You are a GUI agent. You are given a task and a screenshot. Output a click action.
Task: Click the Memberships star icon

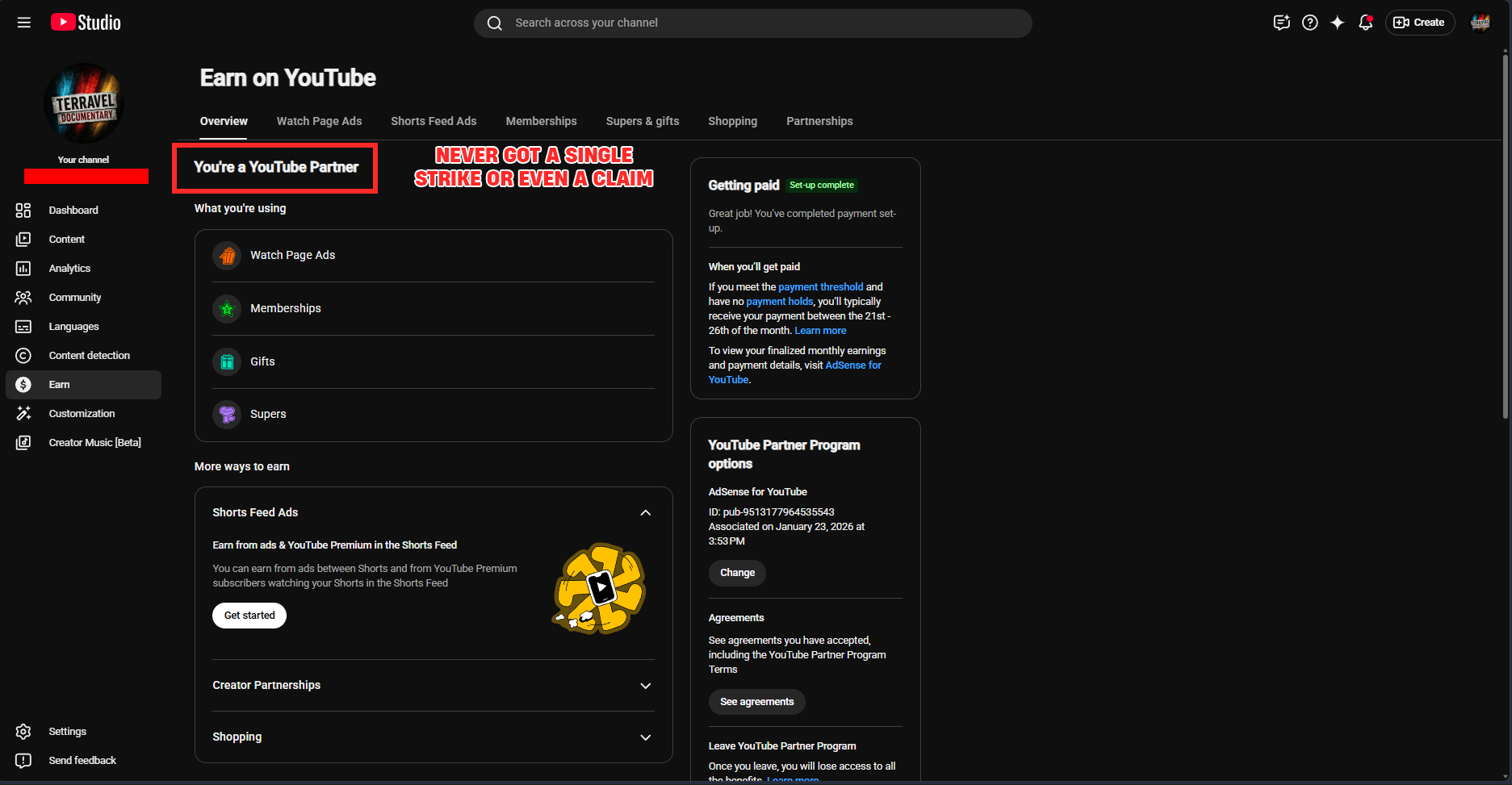click(x=227, y=309)
